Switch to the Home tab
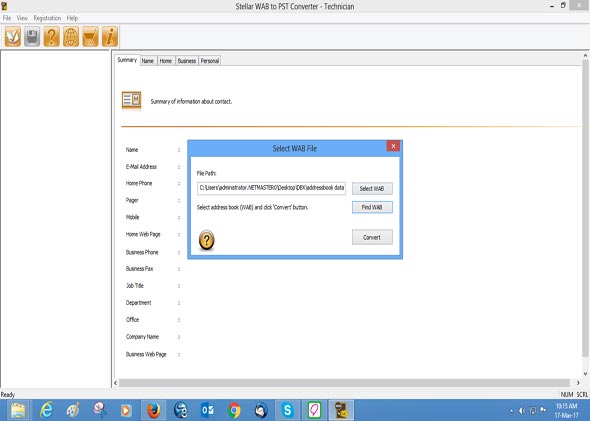This screenshot has width=590, height=421. 166,61
